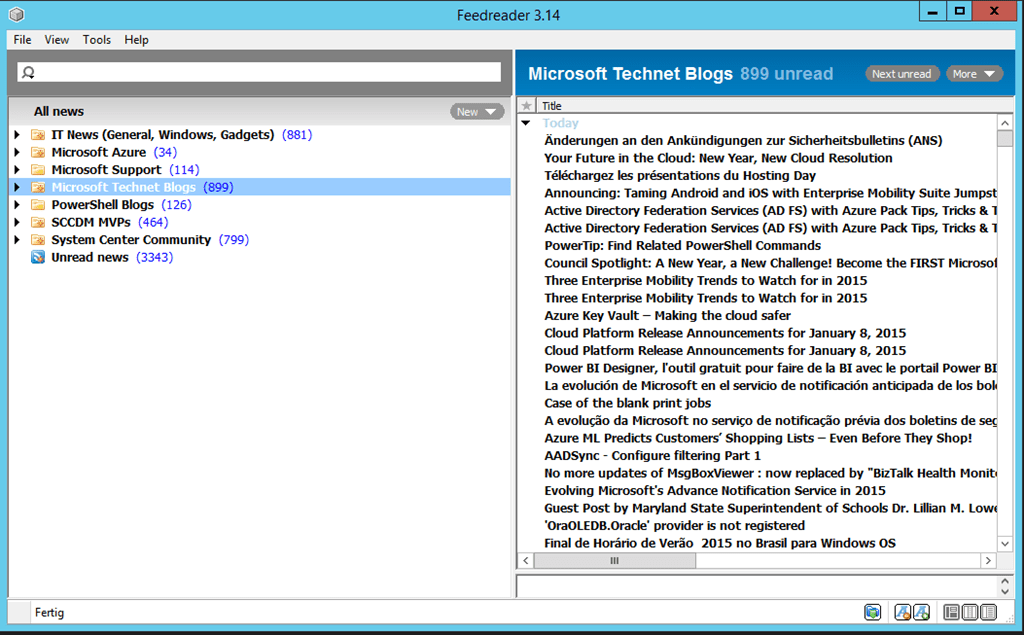Click the Microsoft Support folder icon

tap(38, 170)
